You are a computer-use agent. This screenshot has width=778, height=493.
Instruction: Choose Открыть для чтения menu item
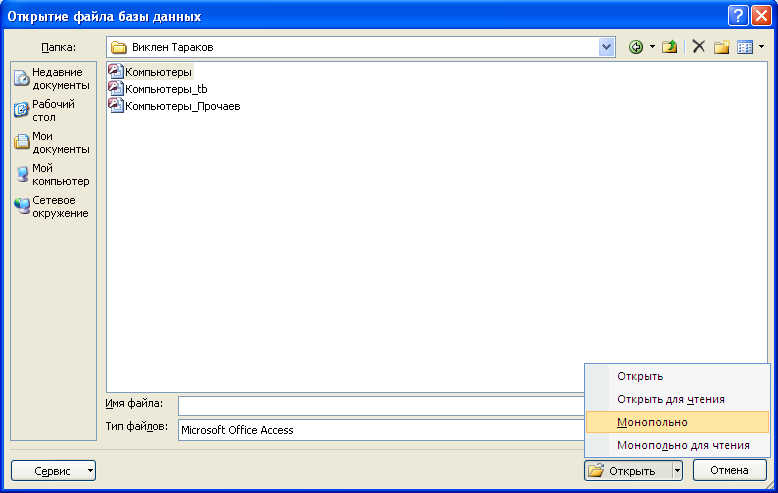677,399
